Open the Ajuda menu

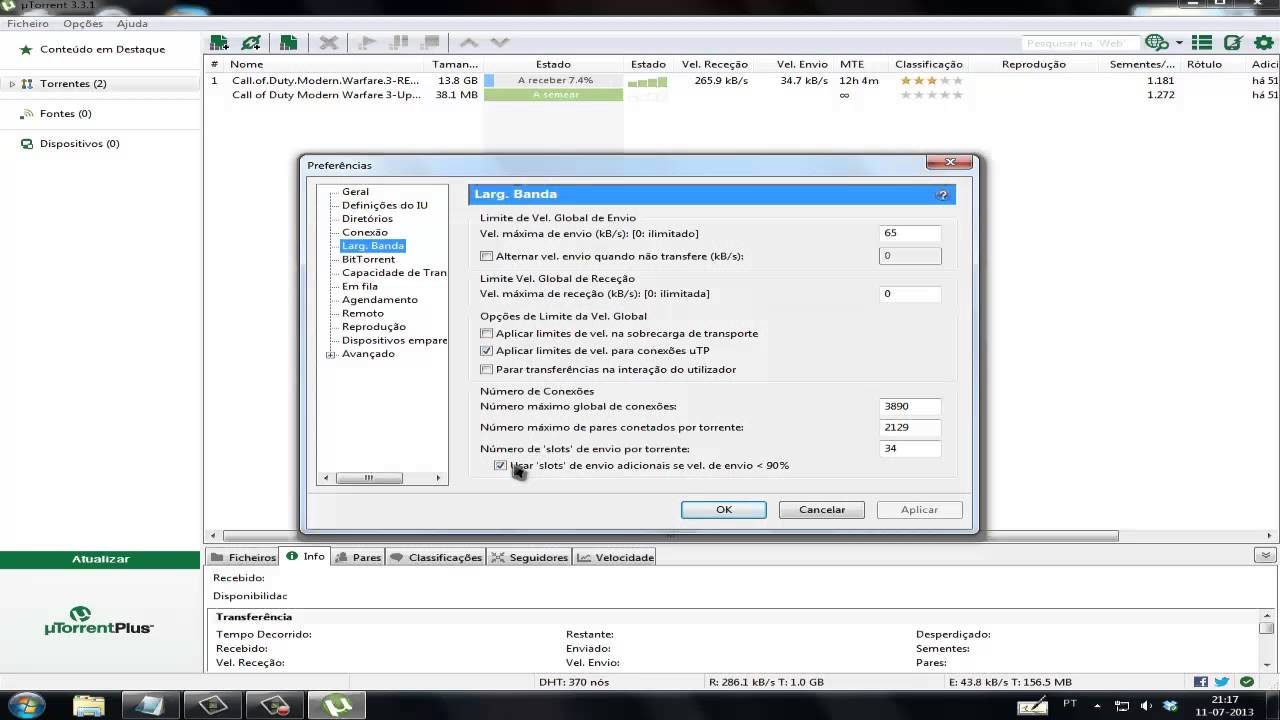click(132, 23)
